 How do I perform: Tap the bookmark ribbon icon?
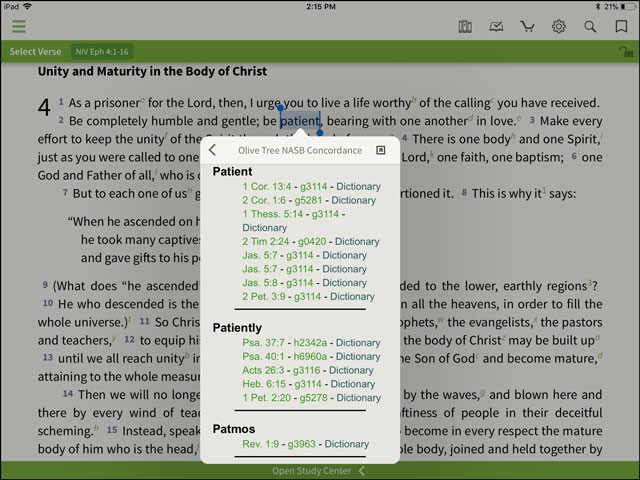621,27
